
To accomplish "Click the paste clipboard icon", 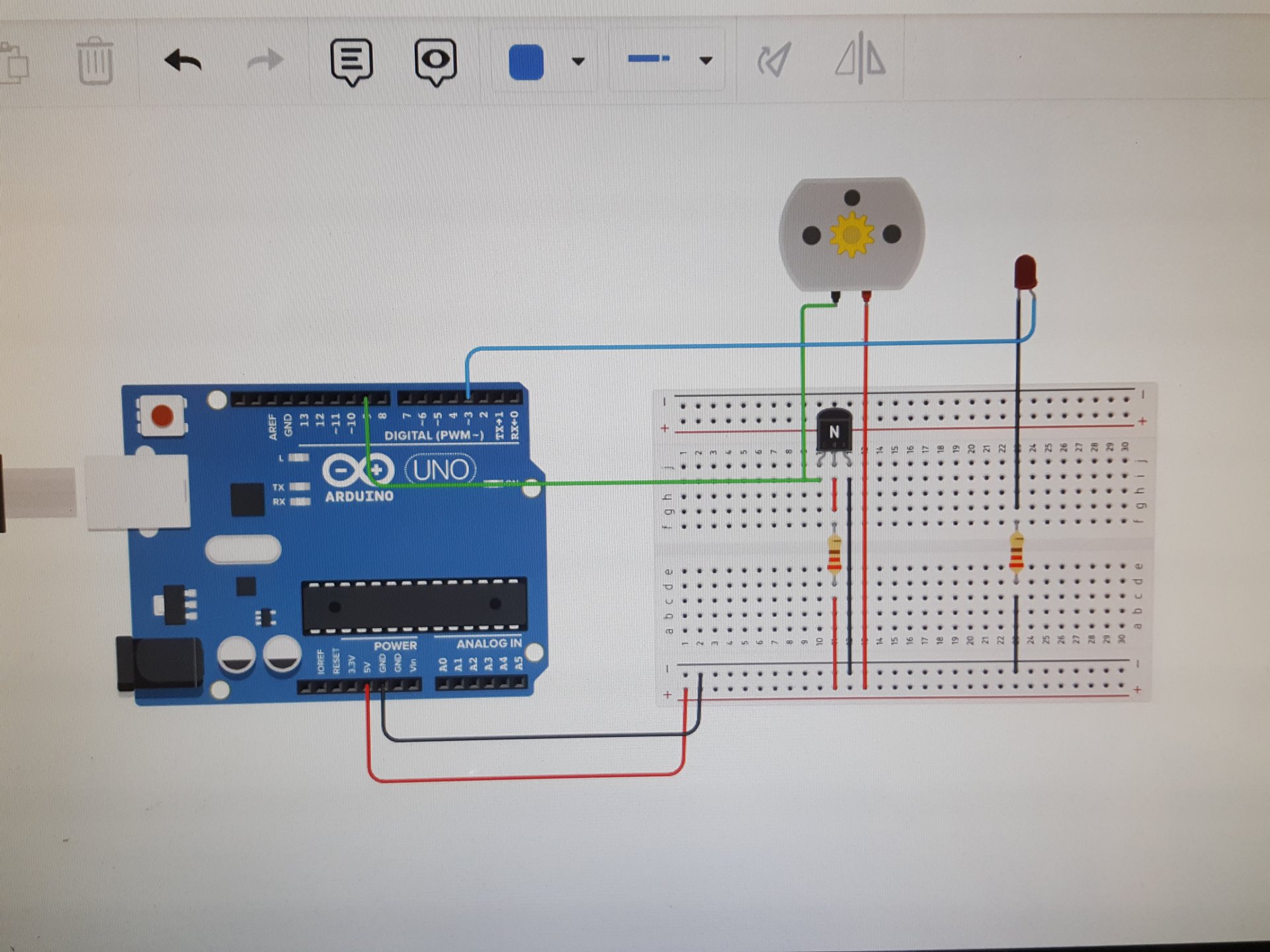I will tap(15, 63).
